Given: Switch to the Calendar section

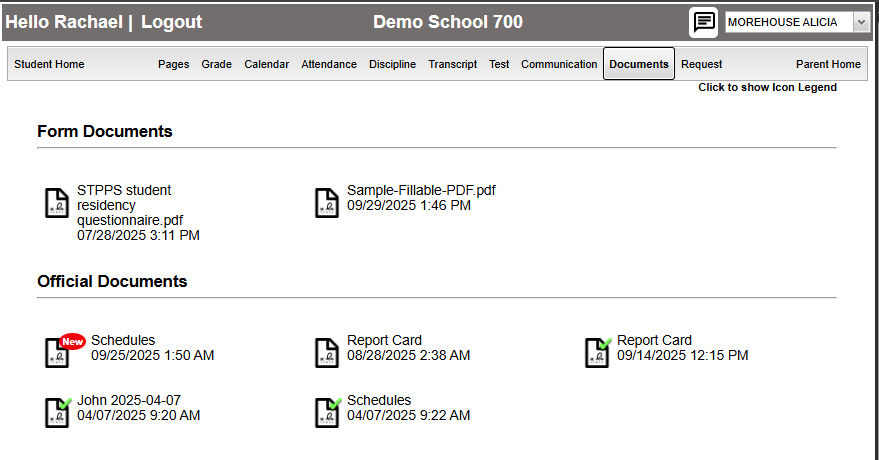Looking at the screenshot, I should pyautogui.click(x=266, y=64).
